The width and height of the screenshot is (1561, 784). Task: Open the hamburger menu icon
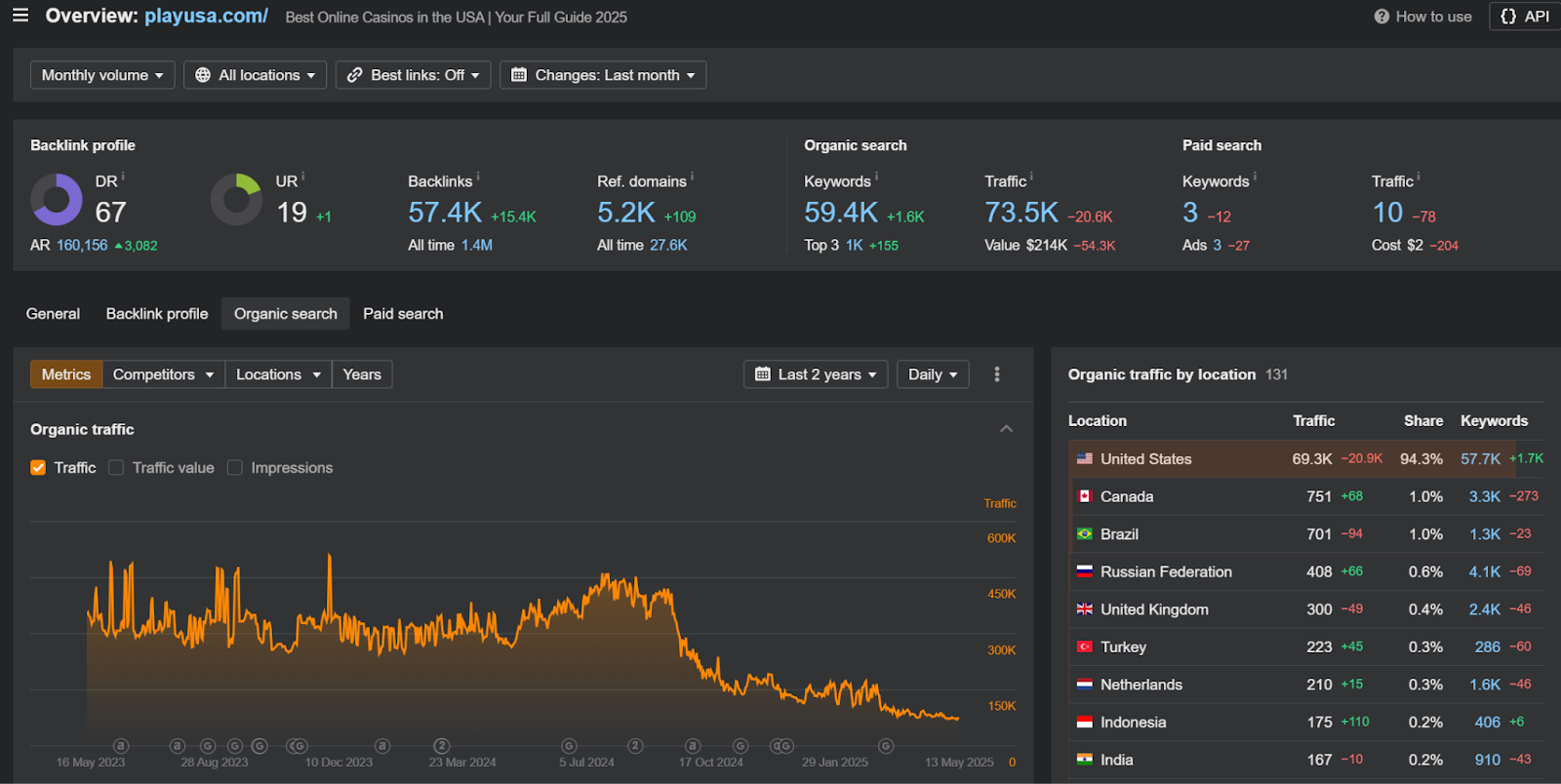coord(20,16)
